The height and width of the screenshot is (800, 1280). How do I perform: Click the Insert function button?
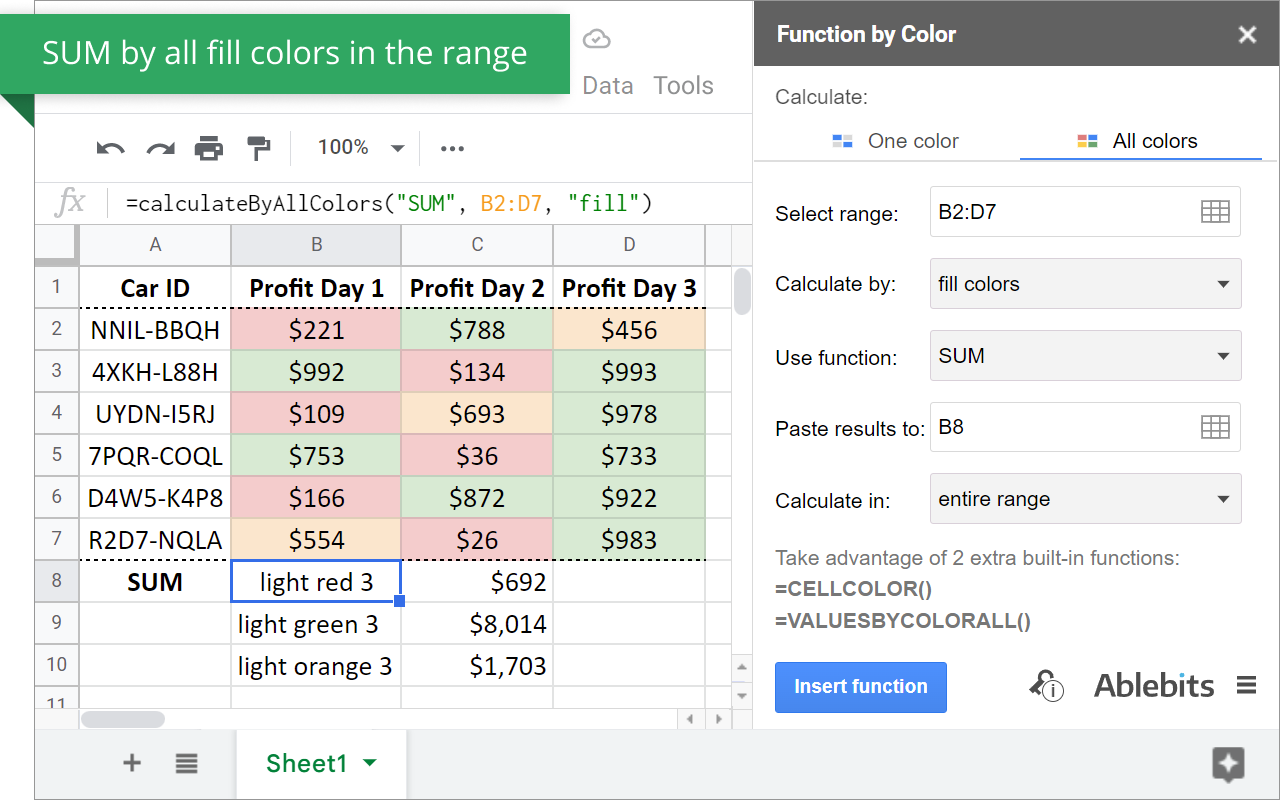860,687
